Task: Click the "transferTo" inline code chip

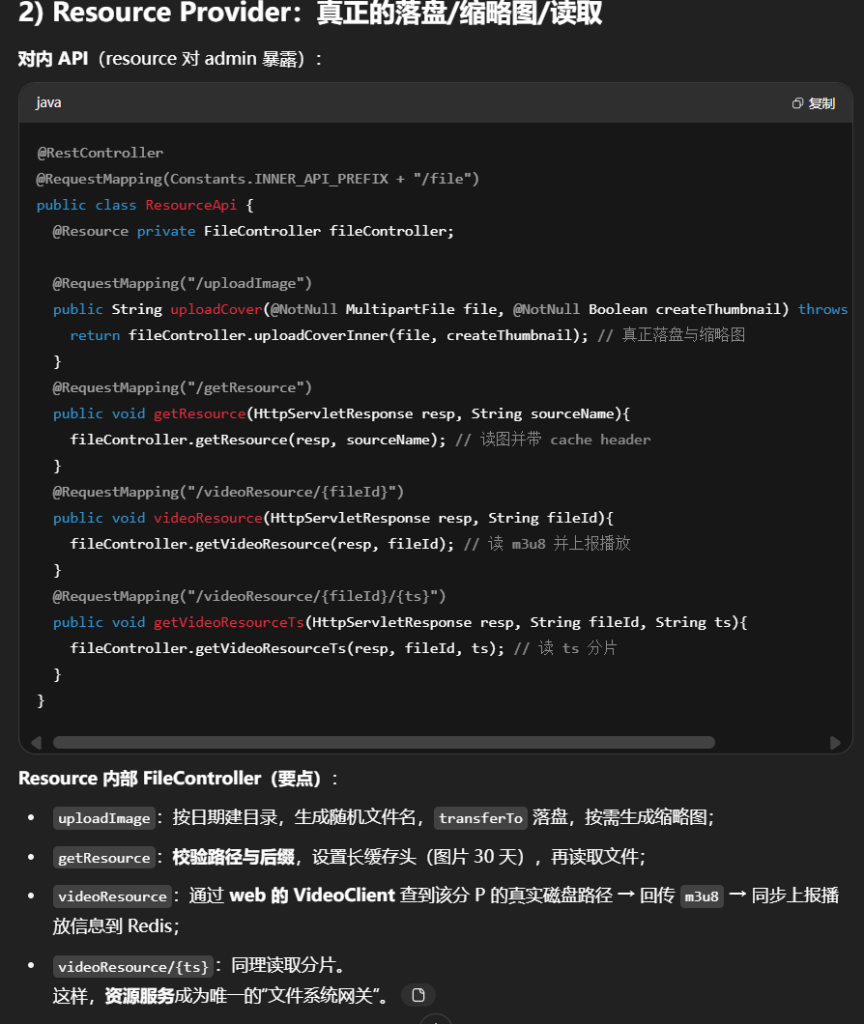Action: [480, 818]
